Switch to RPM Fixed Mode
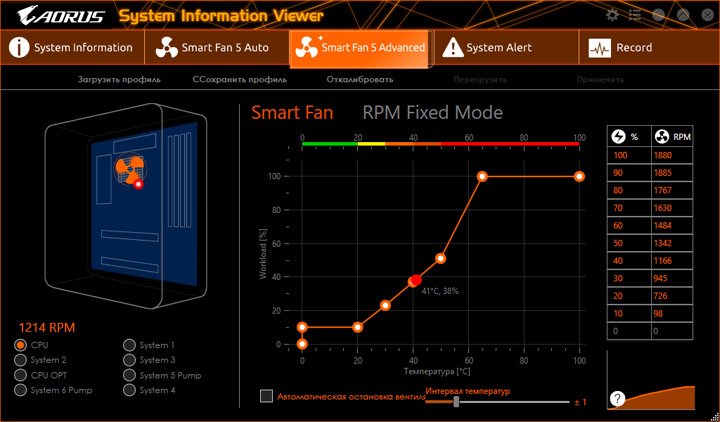 point(433,113)
